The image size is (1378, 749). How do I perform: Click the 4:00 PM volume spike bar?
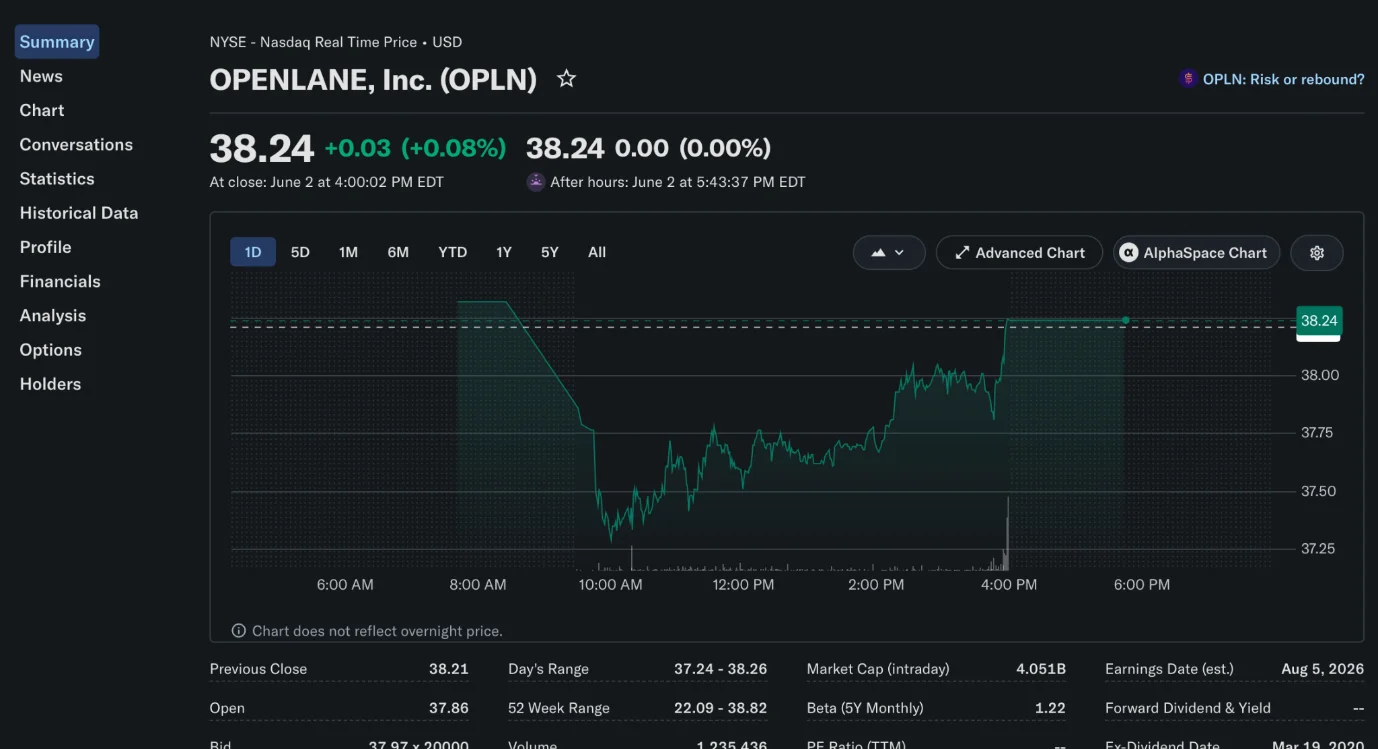[x=1007, y=533]
